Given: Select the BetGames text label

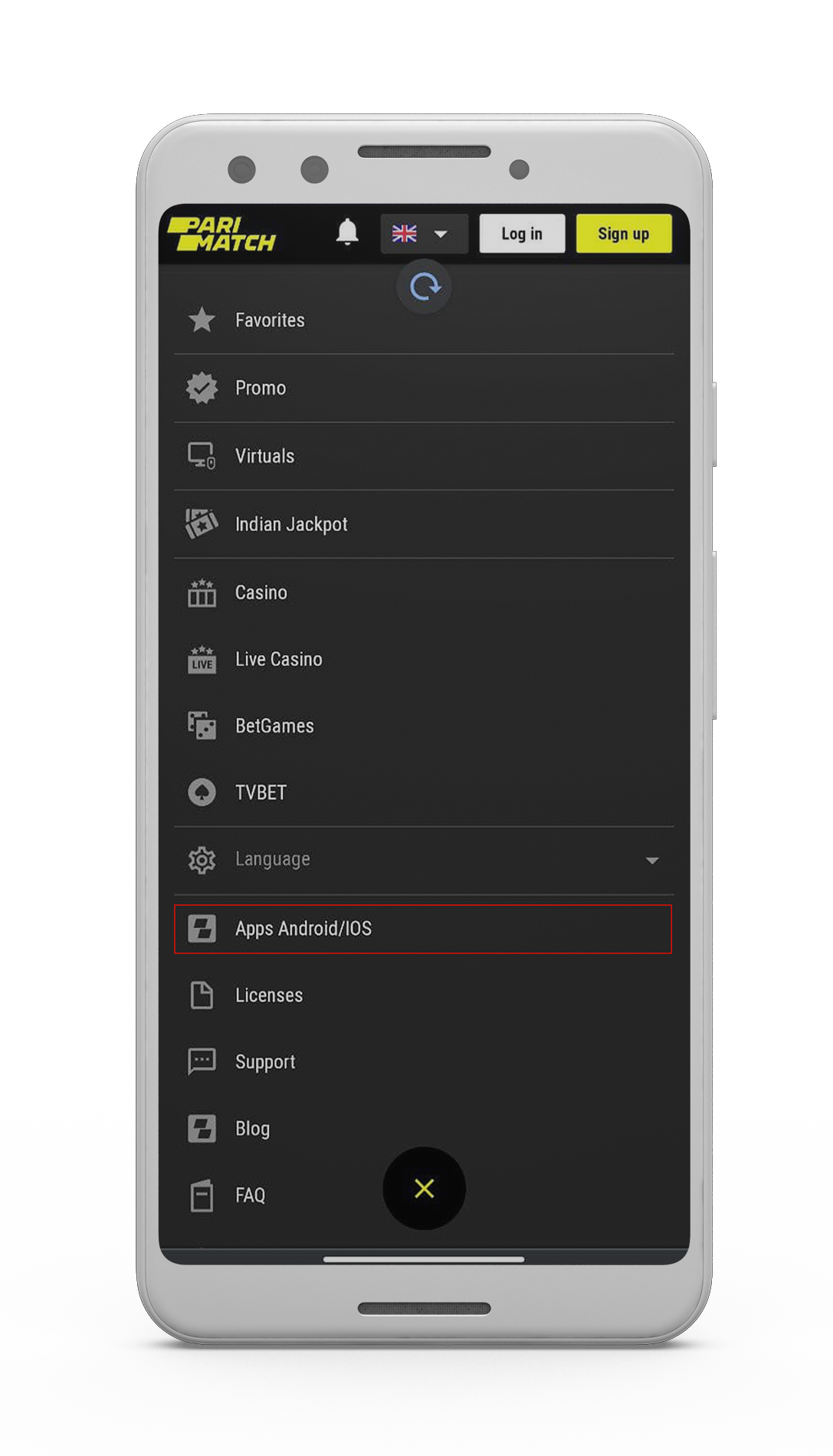Looking at the screenshot, I should pyautogui.click(x=274, y=726).
